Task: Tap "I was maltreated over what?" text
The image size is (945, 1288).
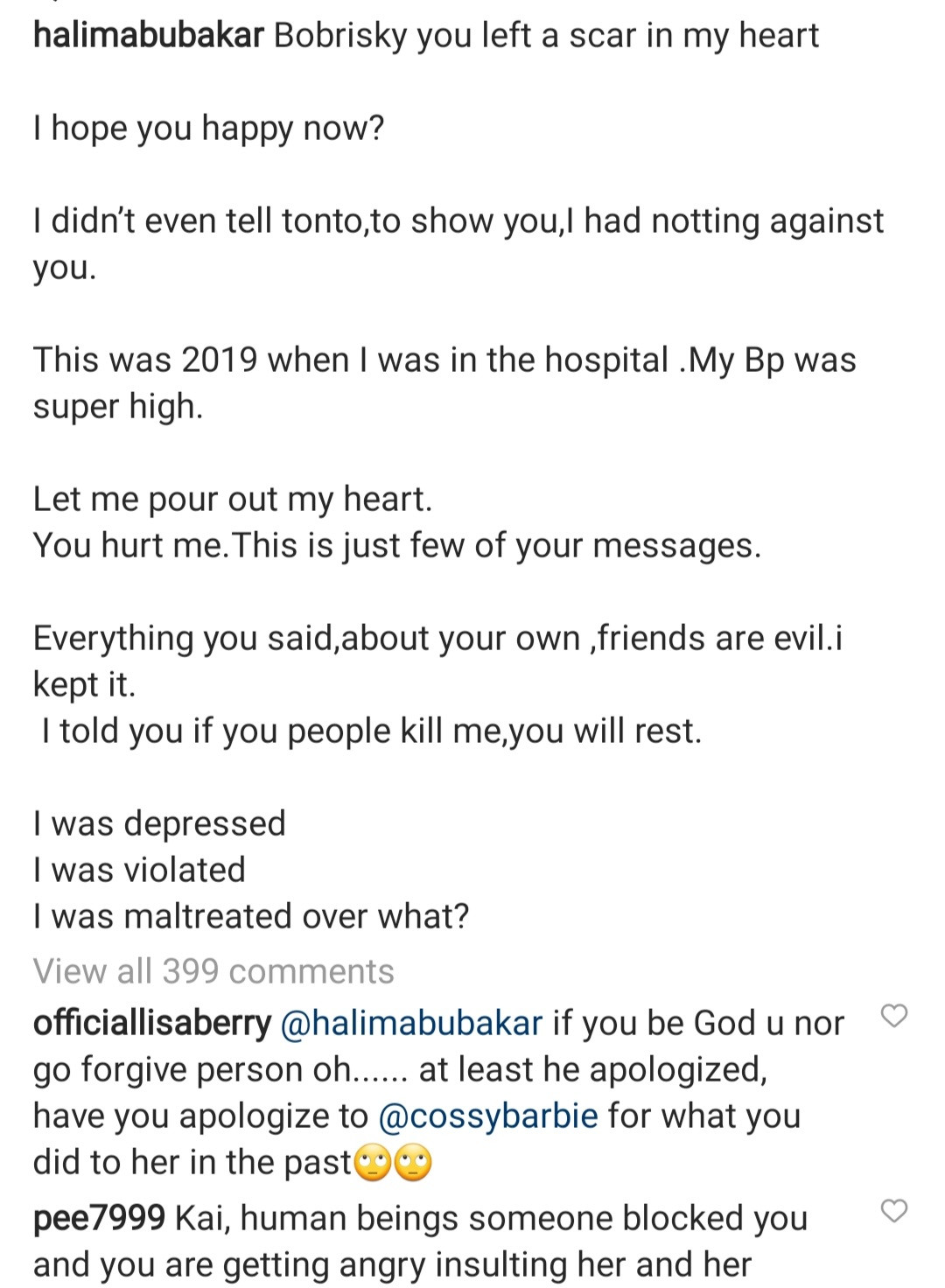Action: 251,916
